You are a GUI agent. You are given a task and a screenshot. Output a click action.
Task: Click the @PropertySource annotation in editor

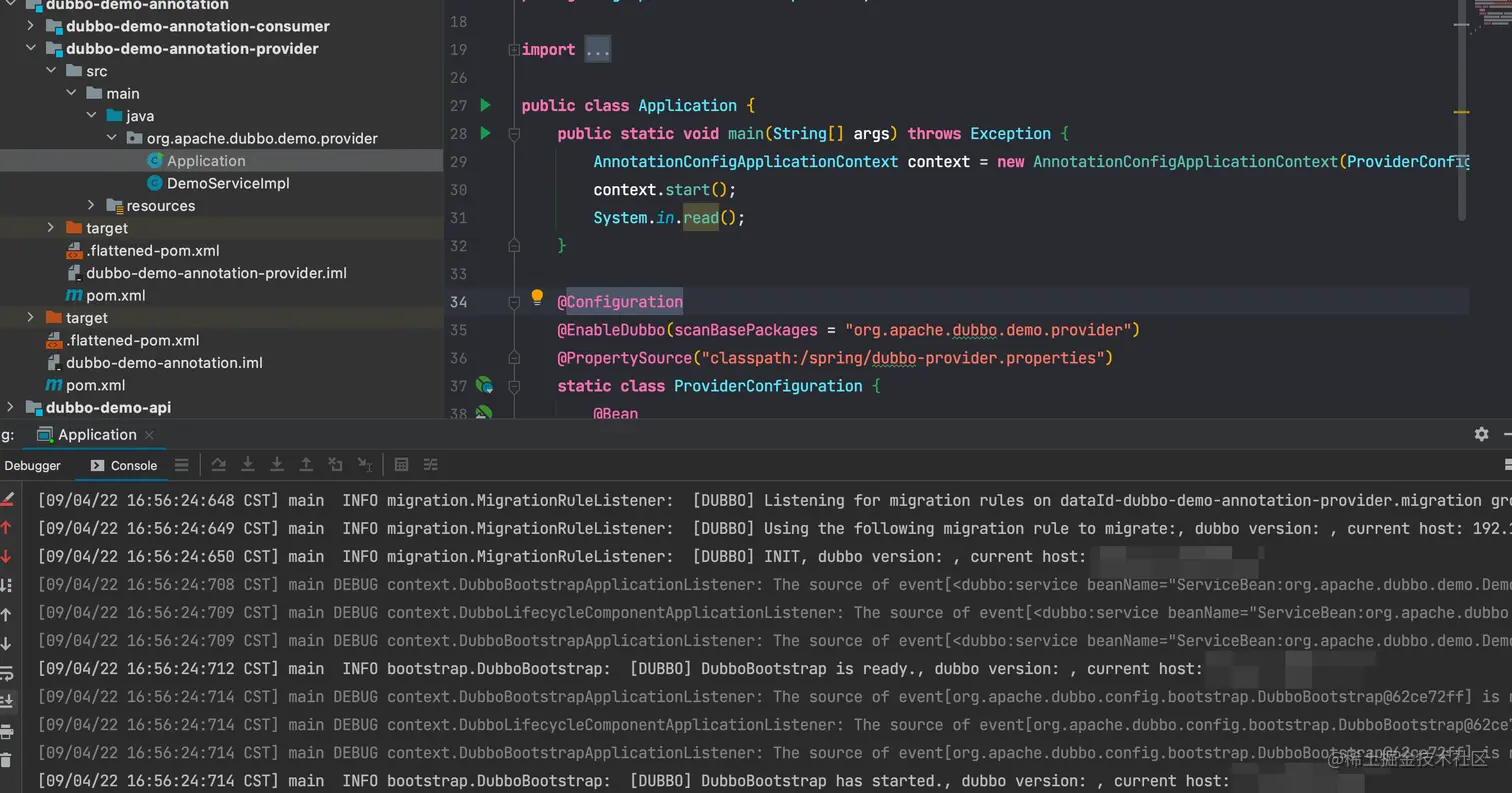[624, 357]
